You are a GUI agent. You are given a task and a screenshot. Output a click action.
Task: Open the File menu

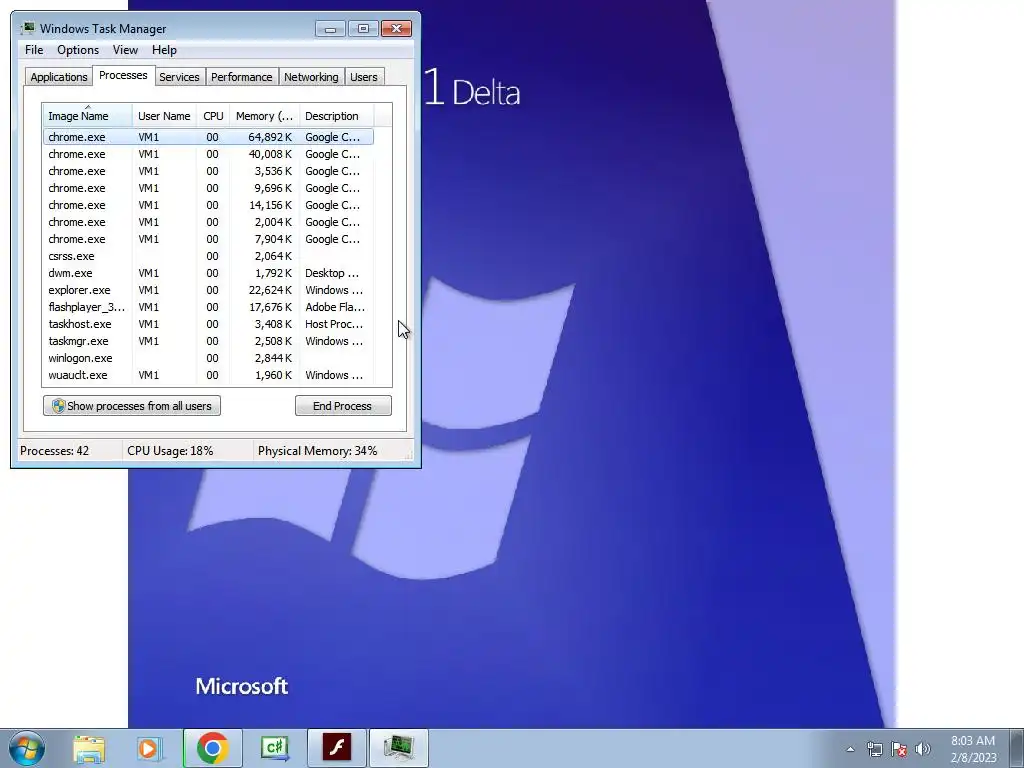click(34, 50)
